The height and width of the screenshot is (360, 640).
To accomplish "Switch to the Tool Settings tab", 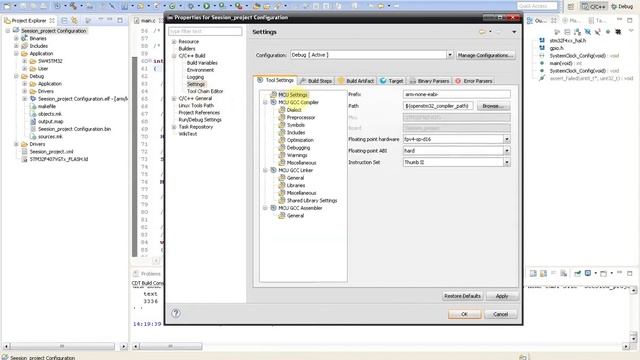I will click(276, 80).
